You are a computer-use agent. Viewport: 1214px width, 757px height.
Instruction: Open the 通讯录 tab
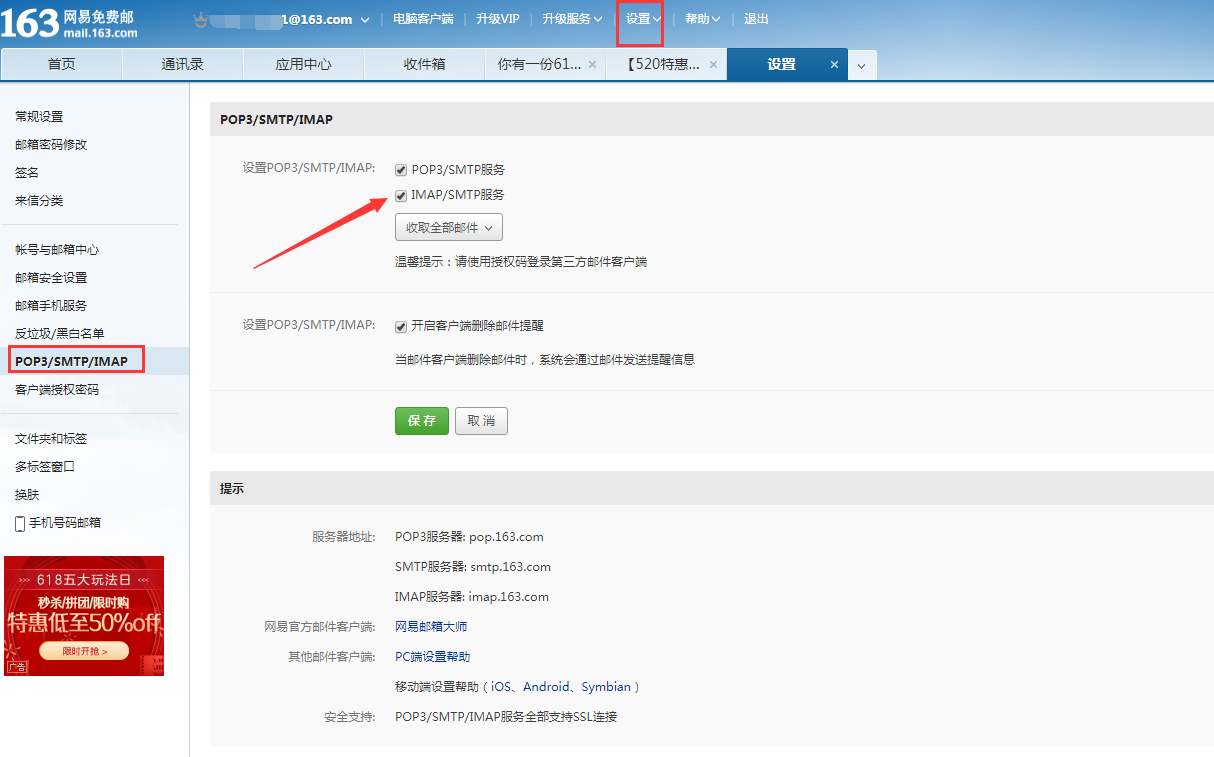coord(182,63)
